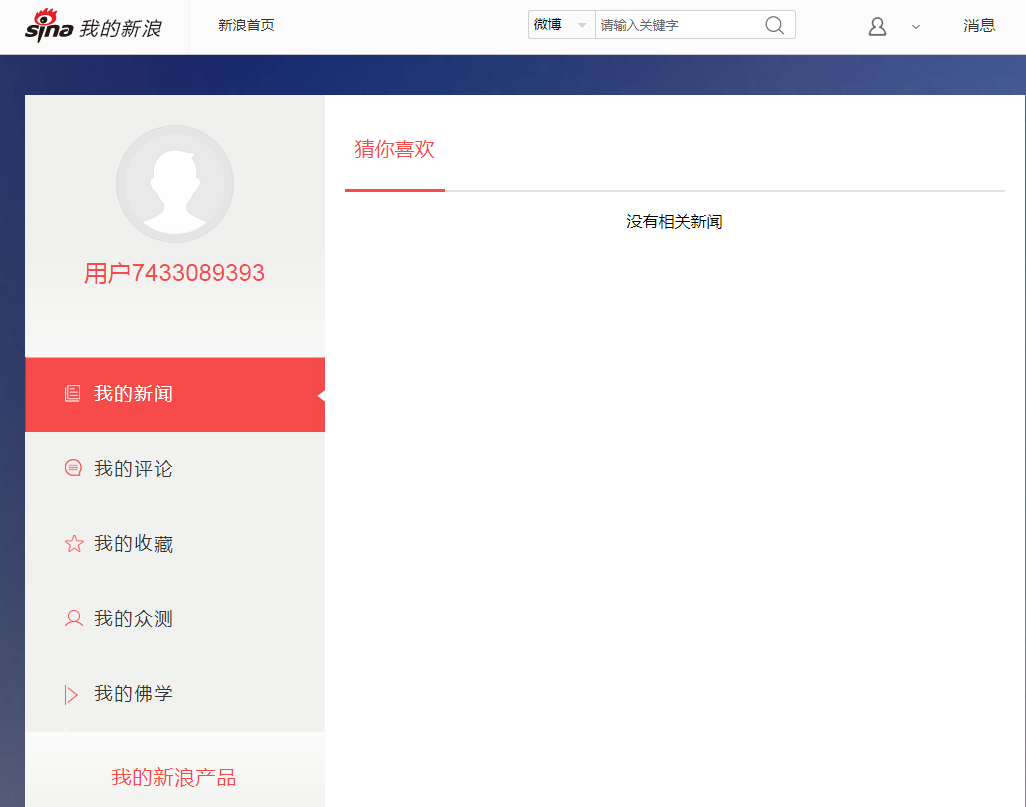Select the 我的新闻 news icon
The height and width of the screenshot is (807, 1026).
(x=71, y=393)
